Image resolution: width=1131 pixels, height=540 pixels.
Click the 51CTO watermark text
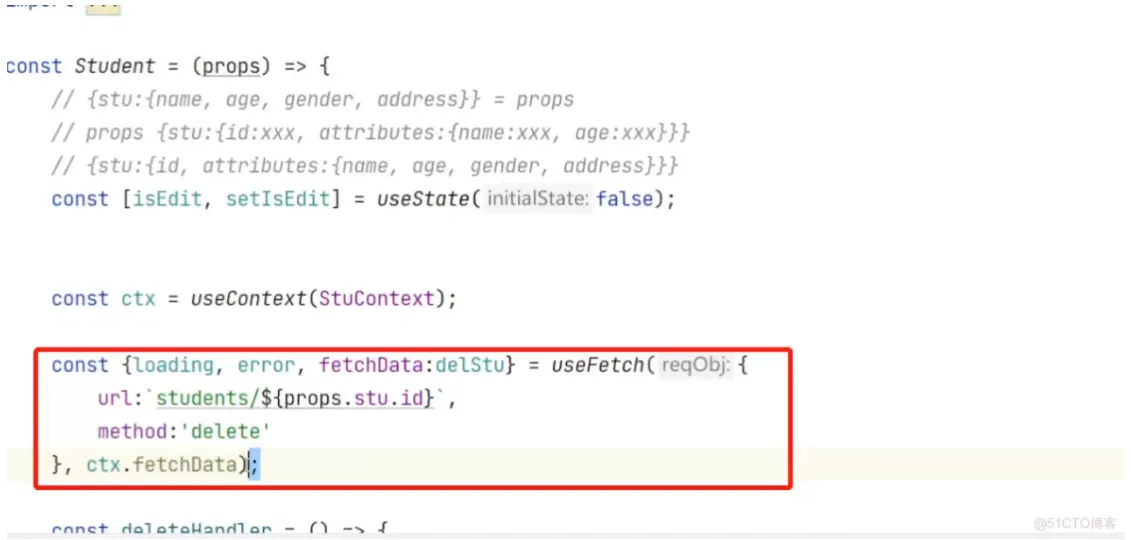coord(1075,522)
